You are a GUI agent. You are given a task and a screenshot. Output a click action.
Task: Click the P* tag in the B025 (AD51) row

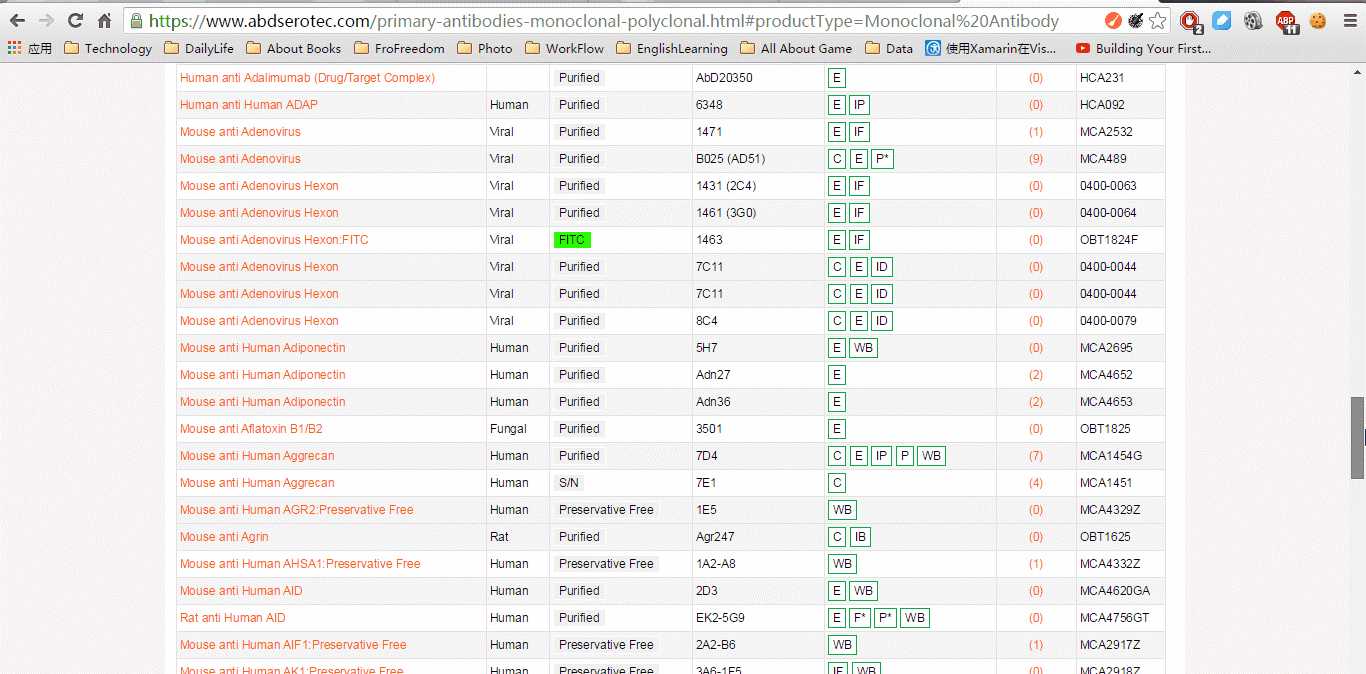882,159
